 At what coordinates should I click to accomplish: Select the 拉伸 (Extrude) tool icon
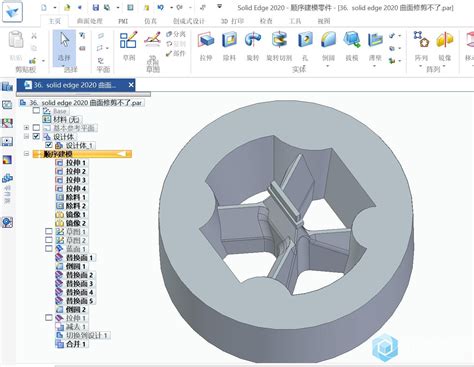[206, 40]
